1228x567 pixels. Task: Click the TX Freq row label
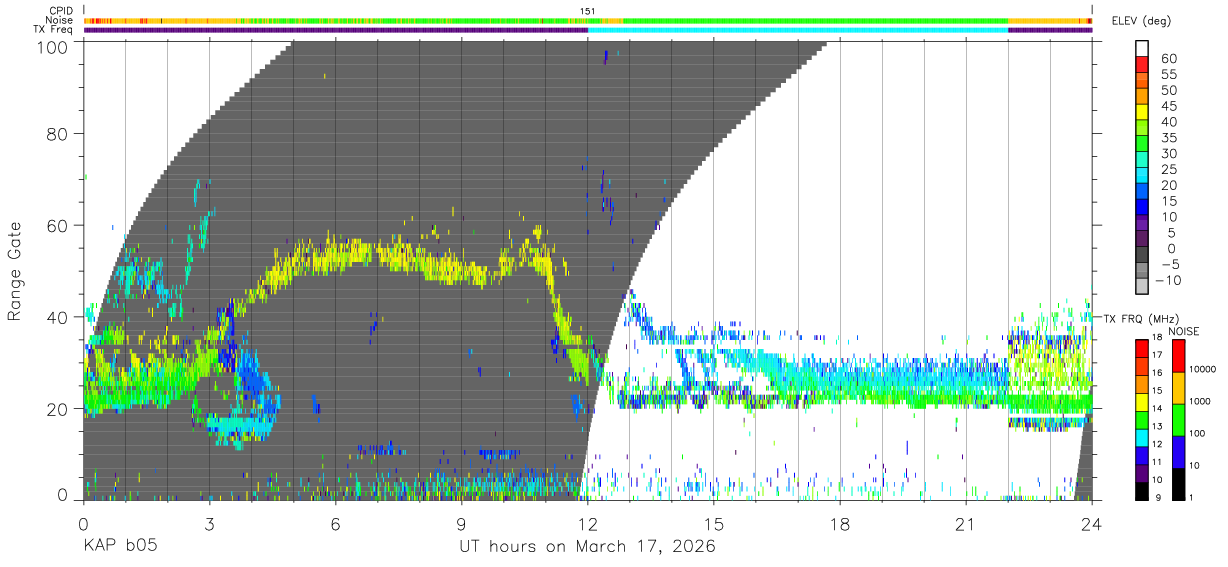tap(54, 29)
